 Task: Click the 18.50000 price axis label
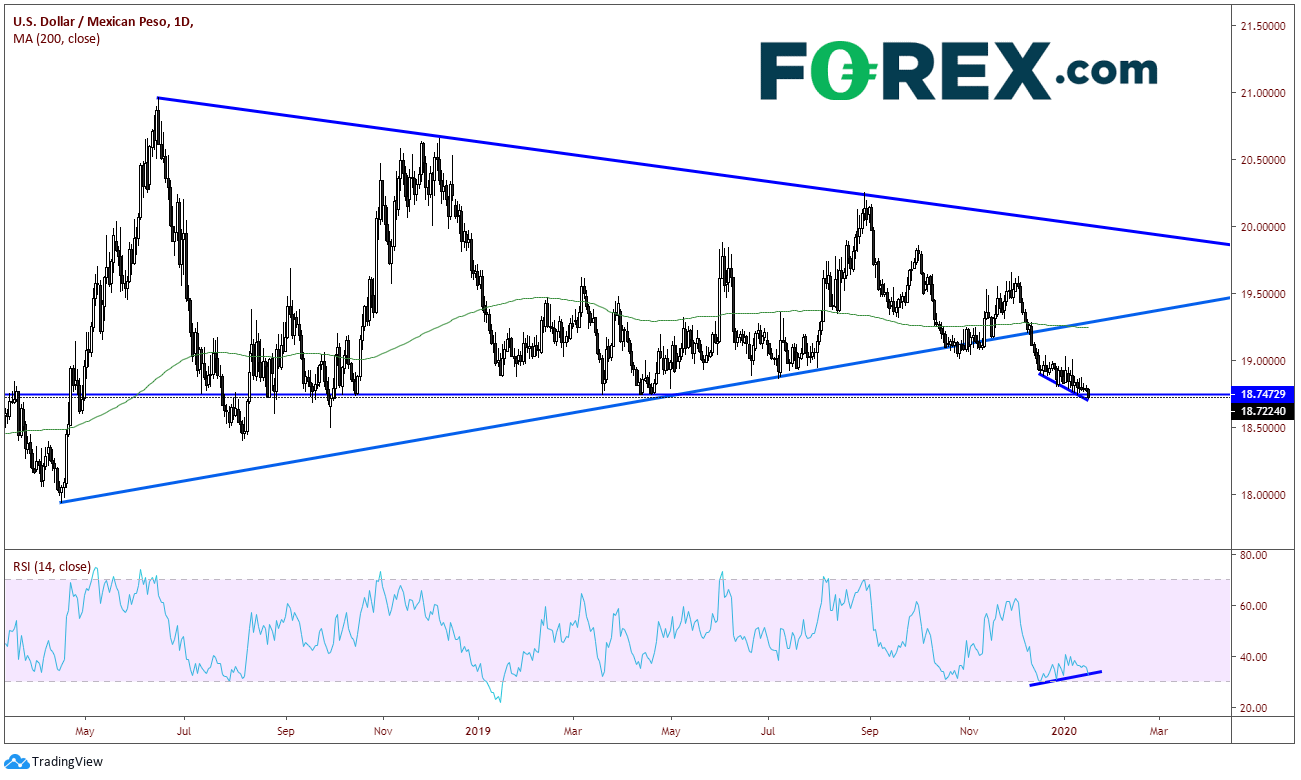coord(1264,428)
